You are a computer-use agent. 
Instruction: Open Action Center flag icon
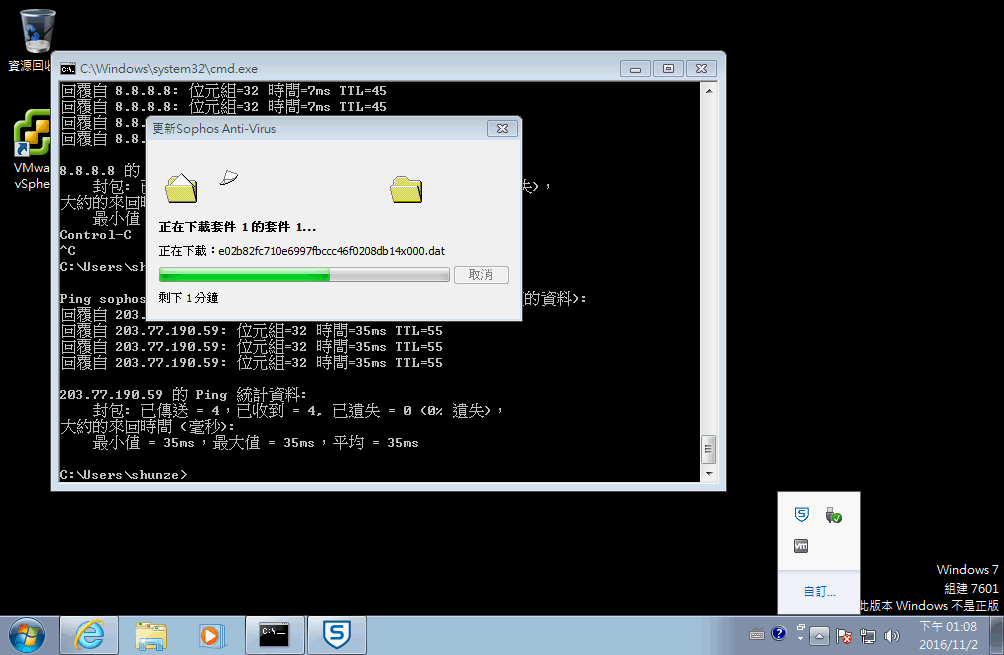(844, 636)
